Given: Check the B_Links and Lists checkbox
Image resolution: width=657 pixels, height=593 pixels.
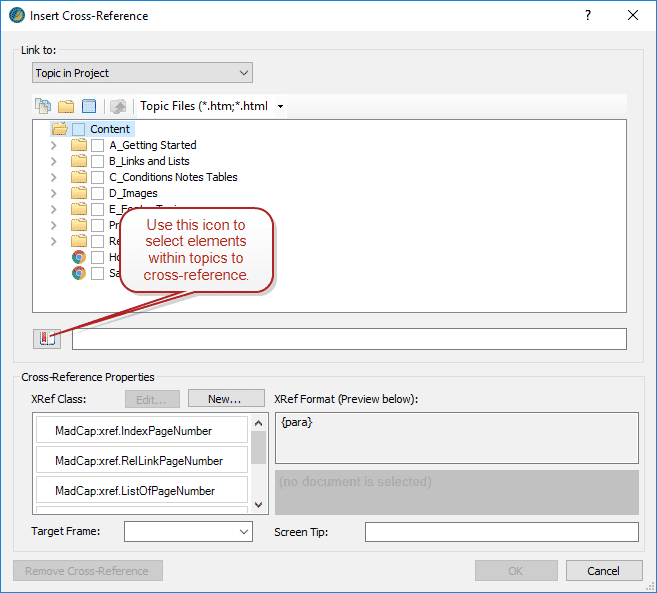Looking at the screenshot, I should pos(98,161).
